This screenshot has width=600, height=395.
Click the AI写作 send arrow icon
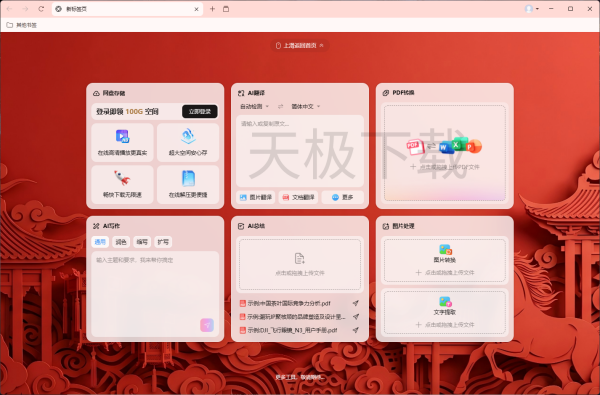(x=207, y=325)
